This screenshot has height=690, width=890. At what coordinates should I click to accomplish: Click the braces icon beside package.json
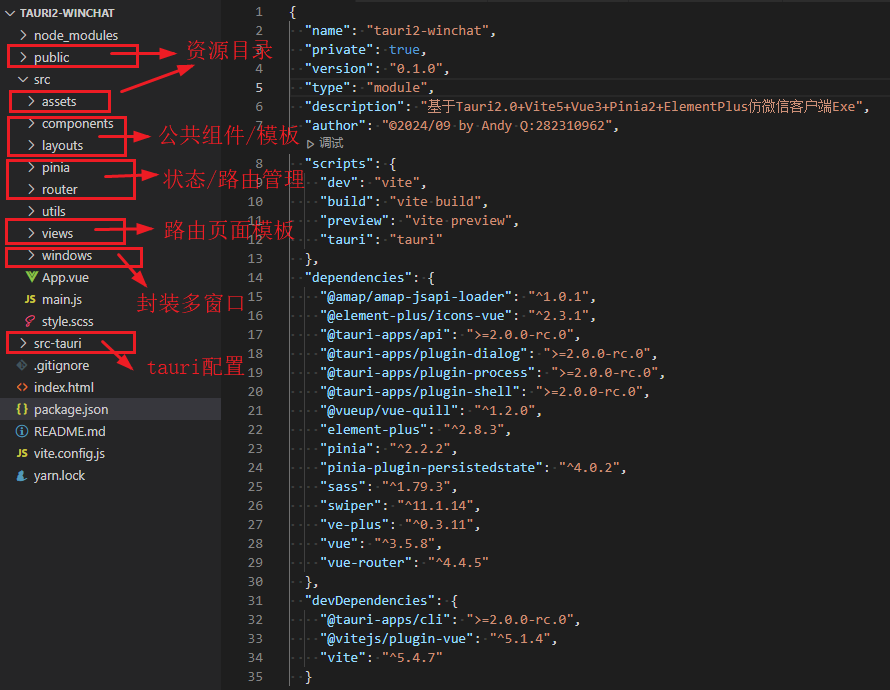pos(22,409)
